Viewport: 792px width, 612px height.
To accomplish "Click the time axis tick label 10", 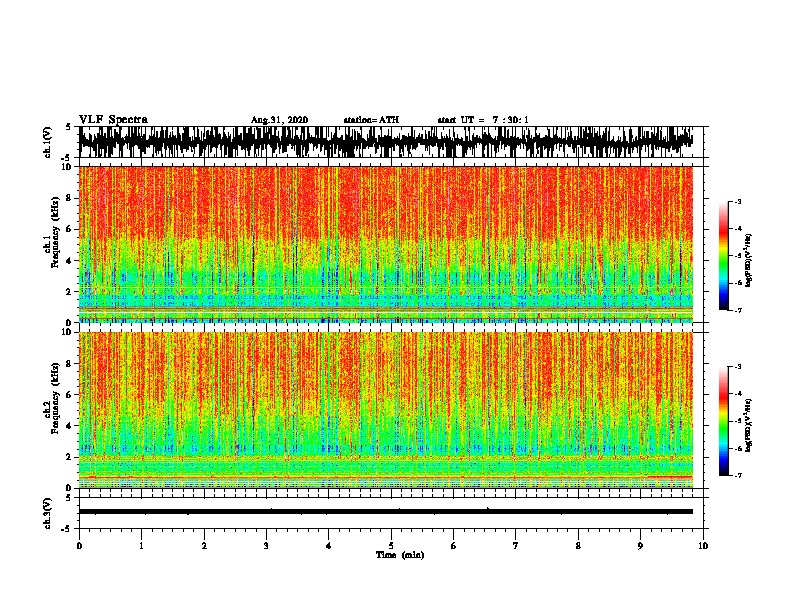I will point(703,546).
